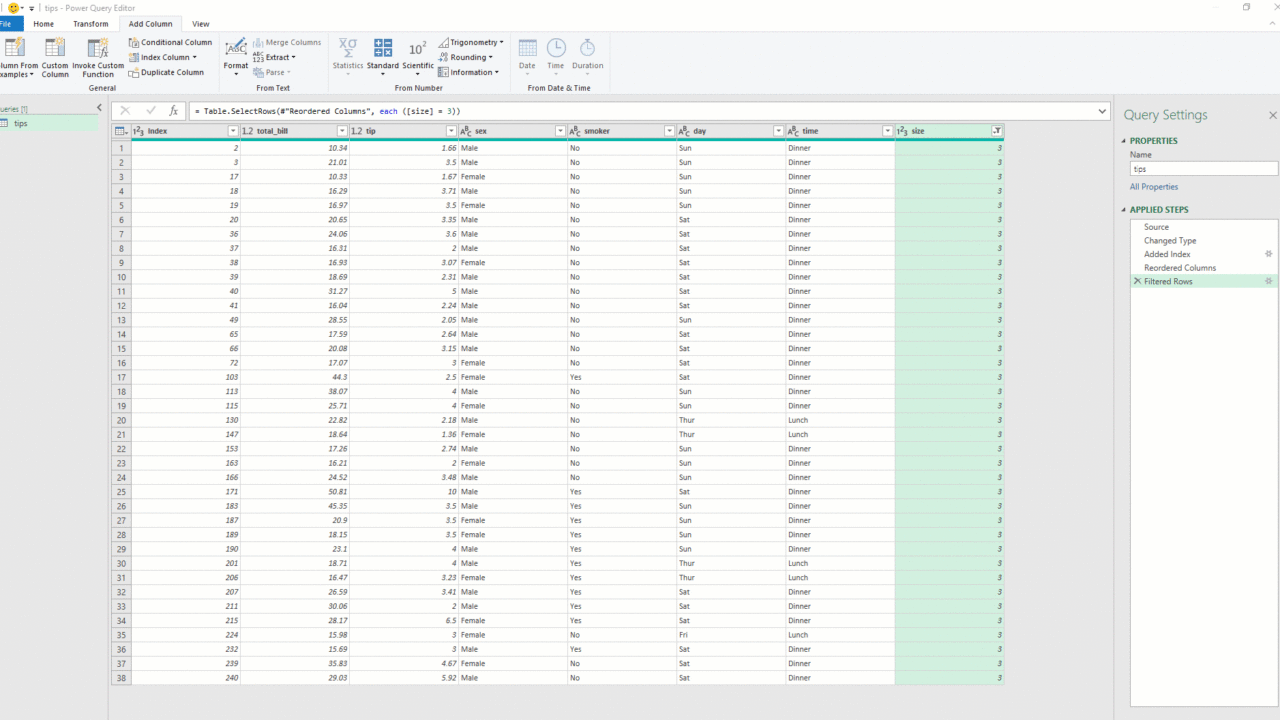Switch to the Transform tab
The image size is (1280, 720).
[x=91, y=24]
